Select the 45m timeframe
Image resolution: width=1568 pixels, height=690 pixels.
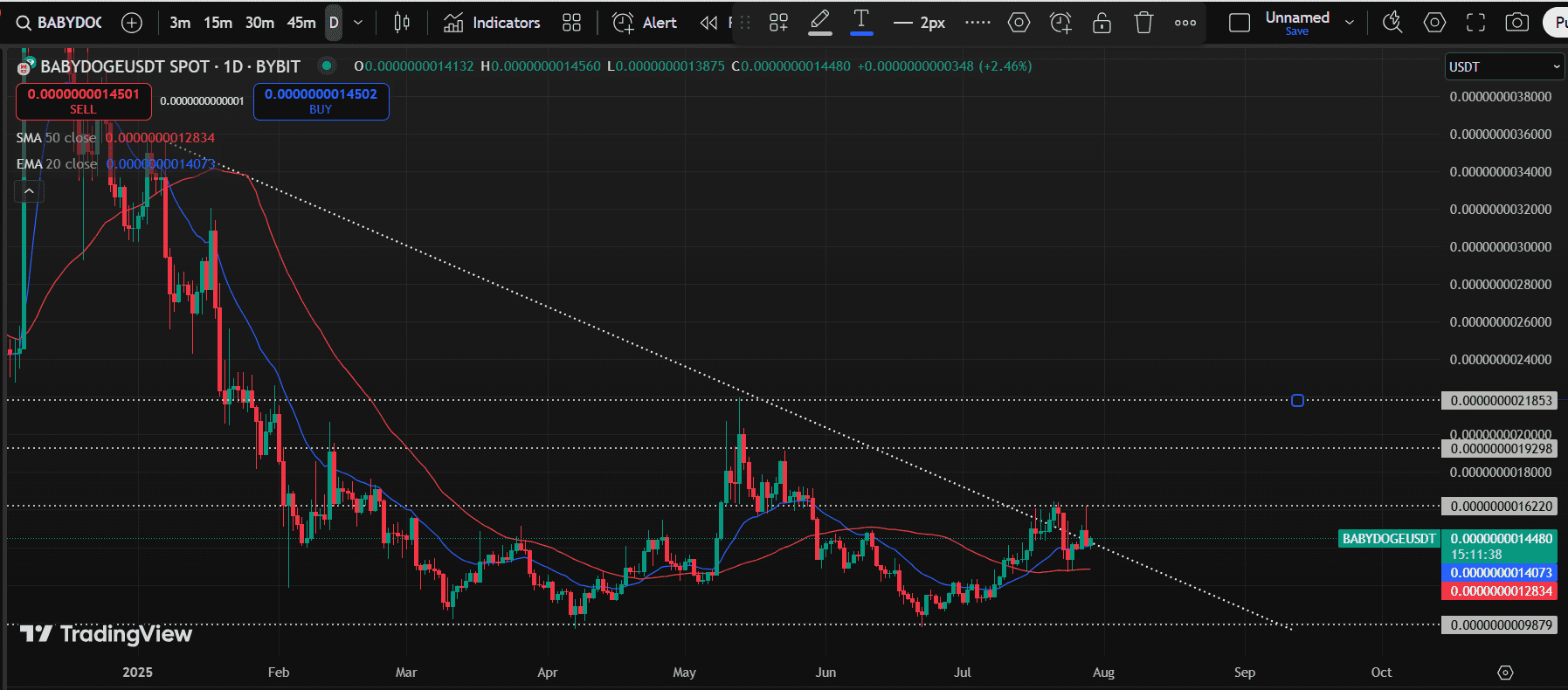pyautogui.click(x=301, y=23)
